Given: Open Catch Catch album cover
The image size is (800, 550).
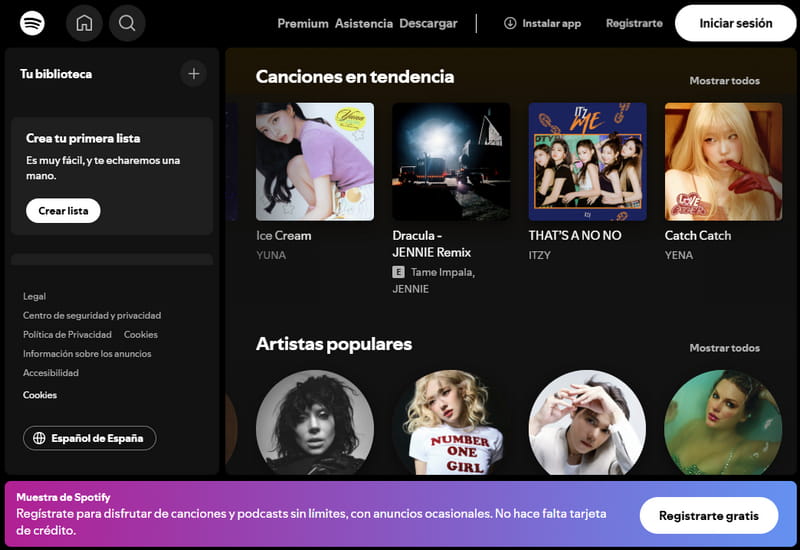Looking at the screenshot, I should 723,162.
